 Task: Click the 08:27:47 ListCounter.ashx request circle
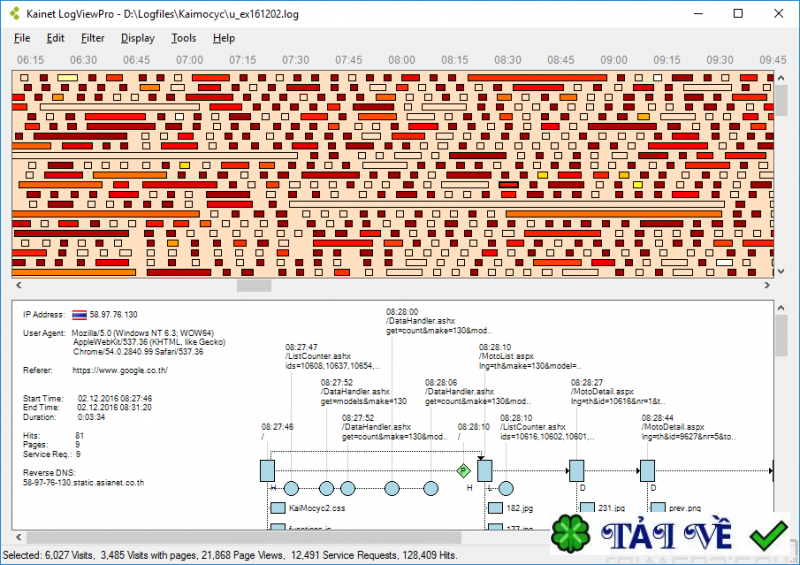click(291, 488)
